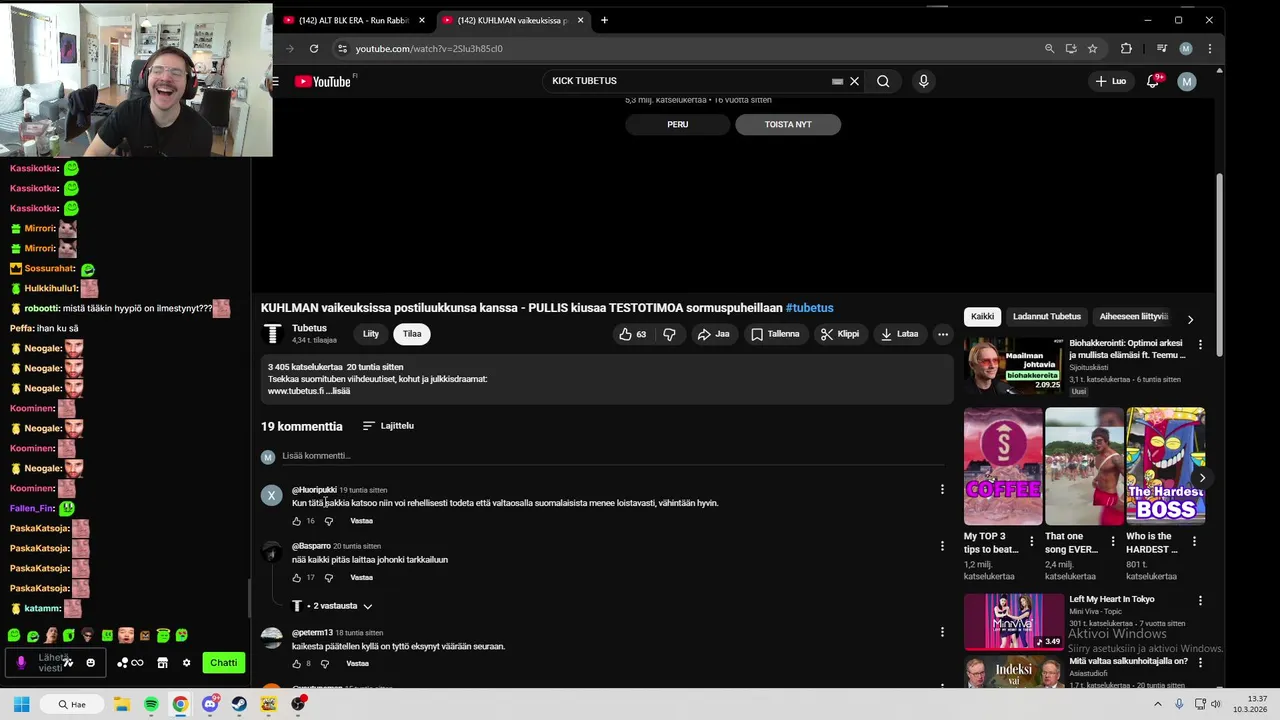Download the video with Lataa
Viewport: 1280px width, 720px height.
(x=899, y=334)
